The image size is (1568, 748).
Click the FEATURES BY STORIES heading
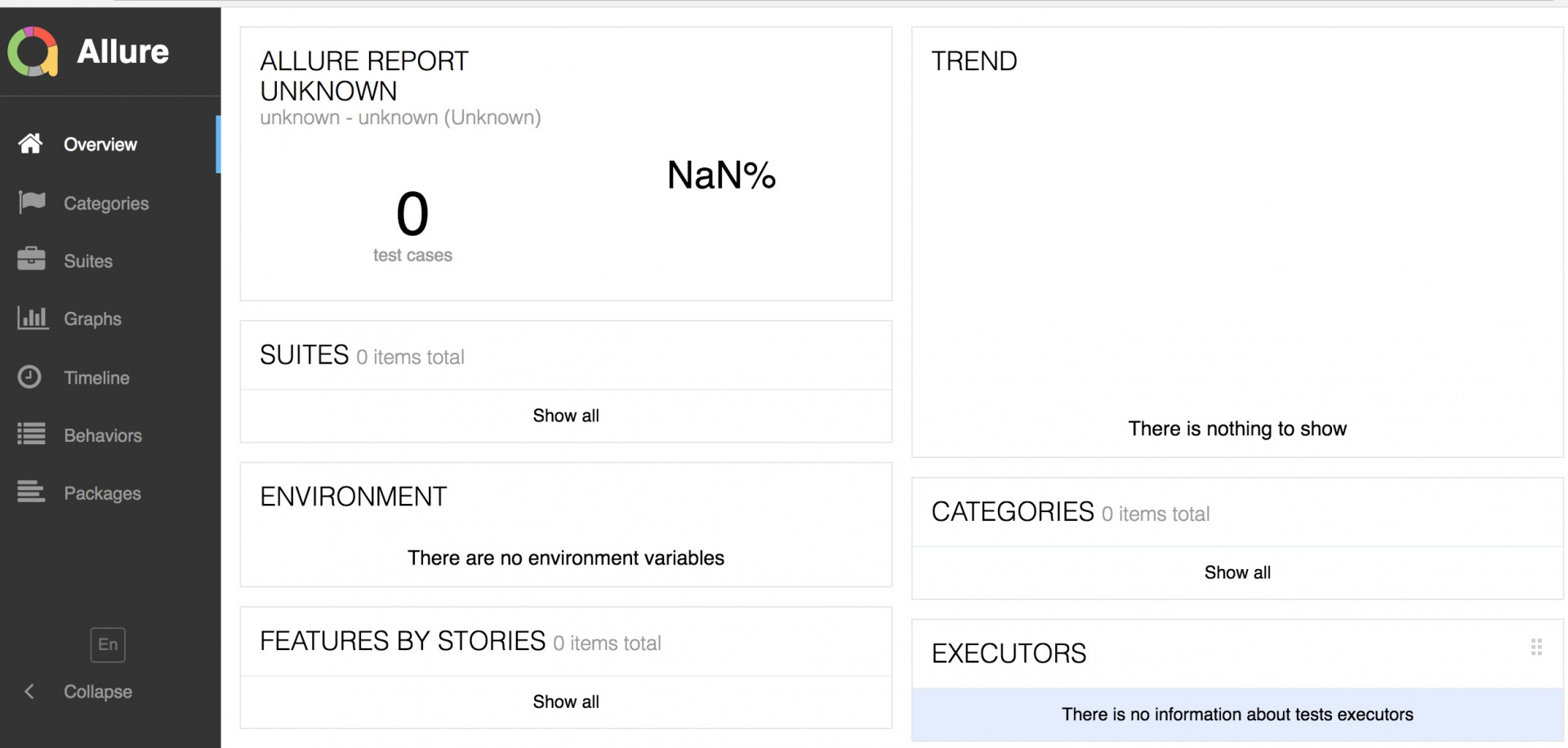[403, 641]
